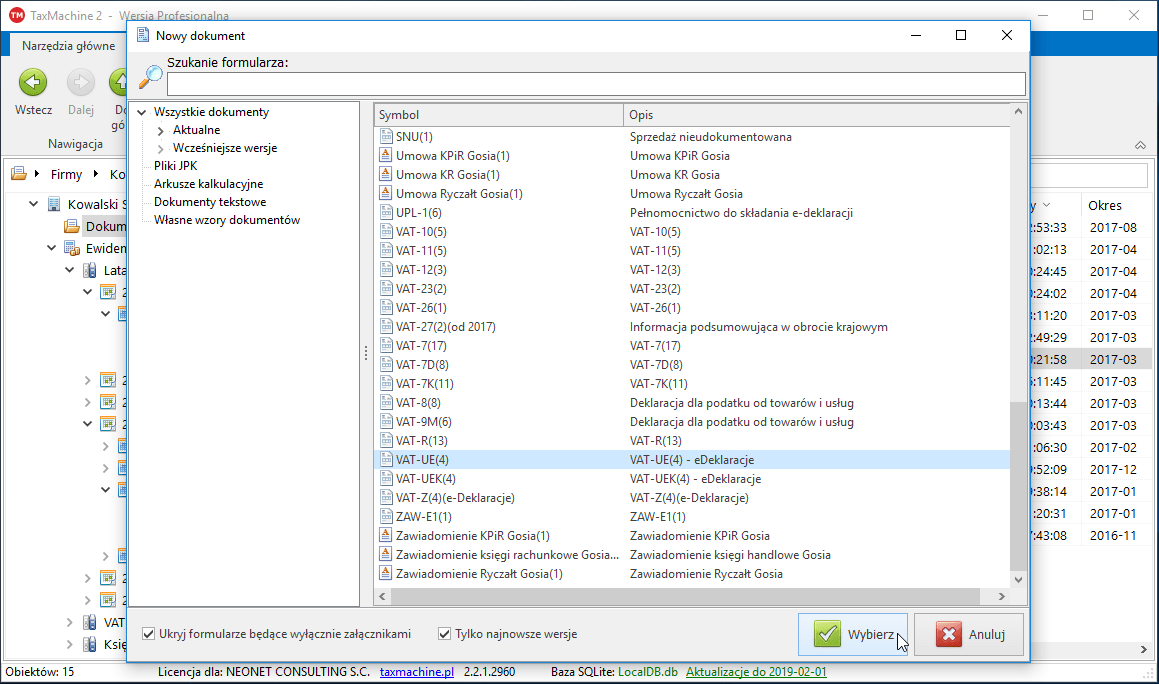Click the Szukanie formularza search field

pyautogui.click(x=596, y=84)
